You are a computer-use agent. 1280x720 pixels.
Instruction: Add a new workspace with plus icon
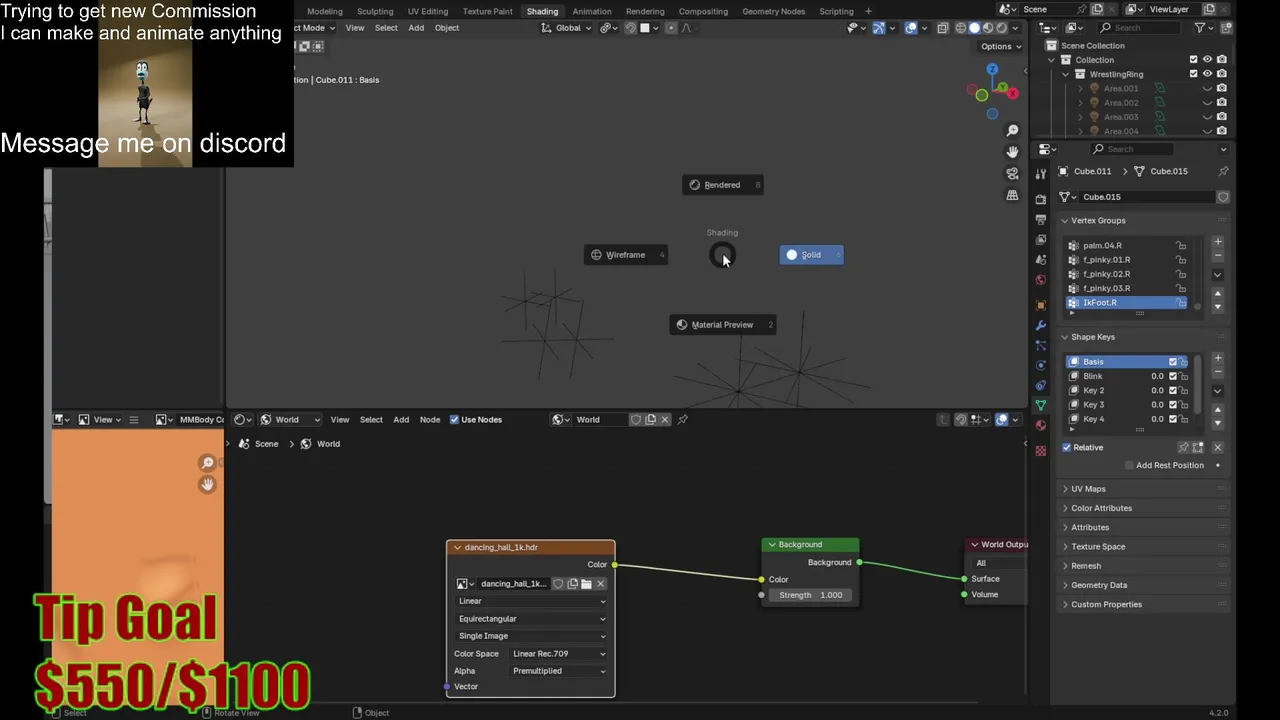click(868, 11)
